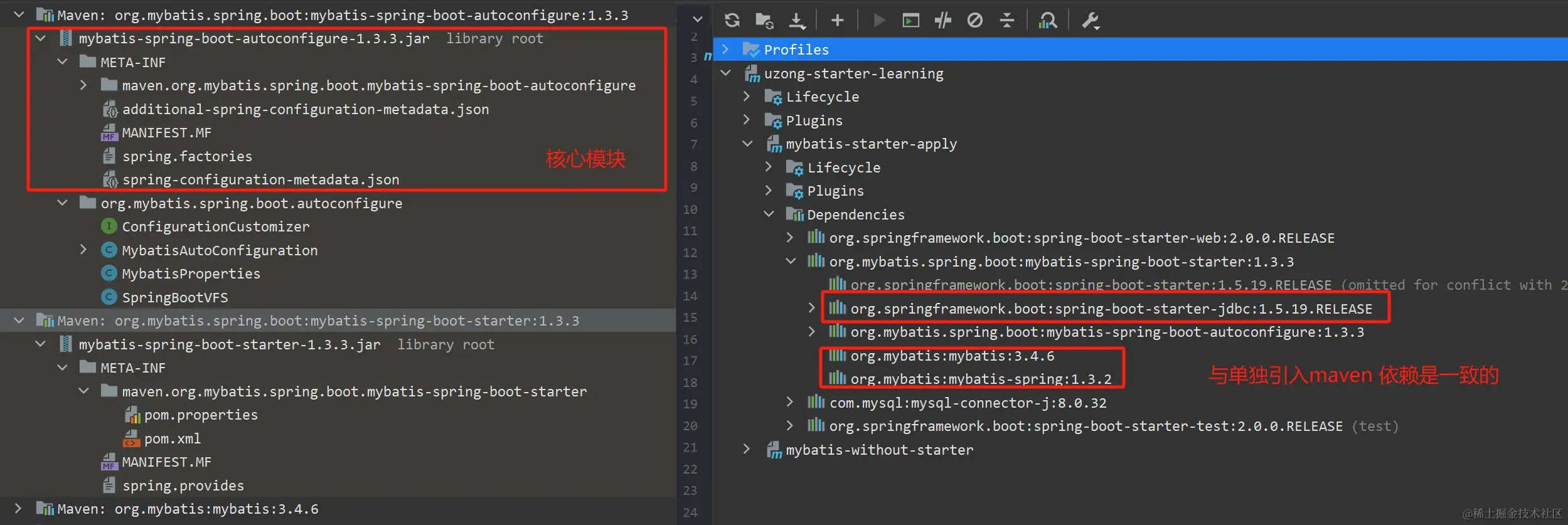
Task: Expand MybatisAutoConfiguration class node
Action: coord(83,250)
